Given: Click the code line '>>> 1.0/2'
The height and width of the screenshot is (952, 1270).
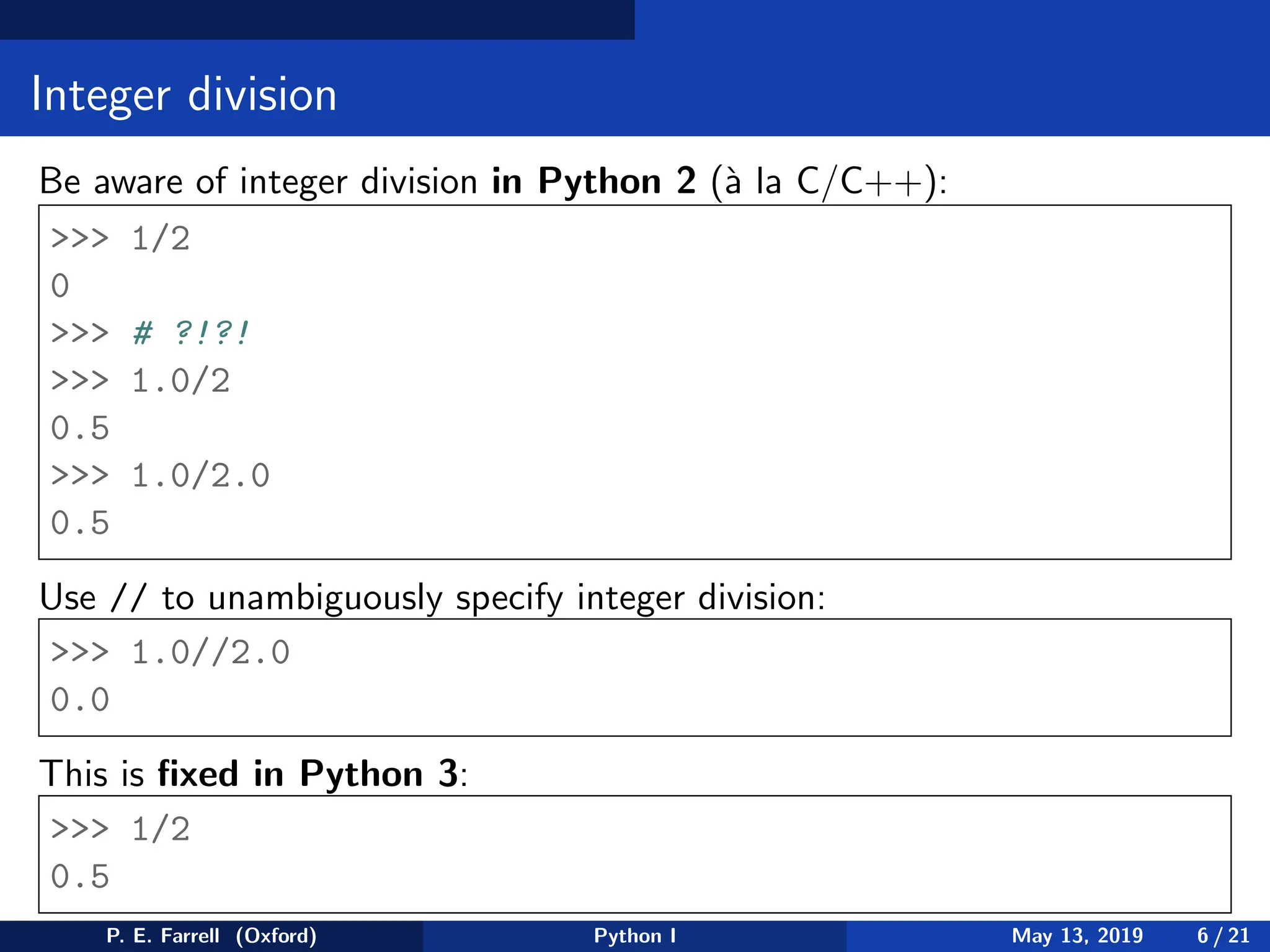Looking at the screenshot, I should [141, 381].
